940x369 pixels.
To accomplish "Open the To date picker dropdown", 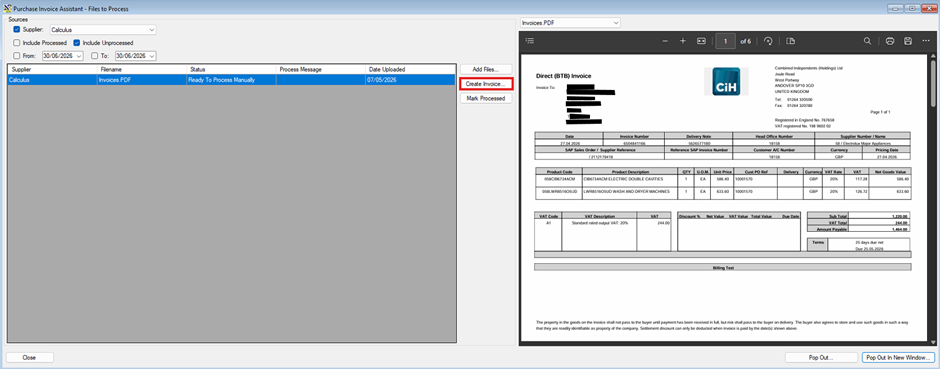I will click(152, 56).
